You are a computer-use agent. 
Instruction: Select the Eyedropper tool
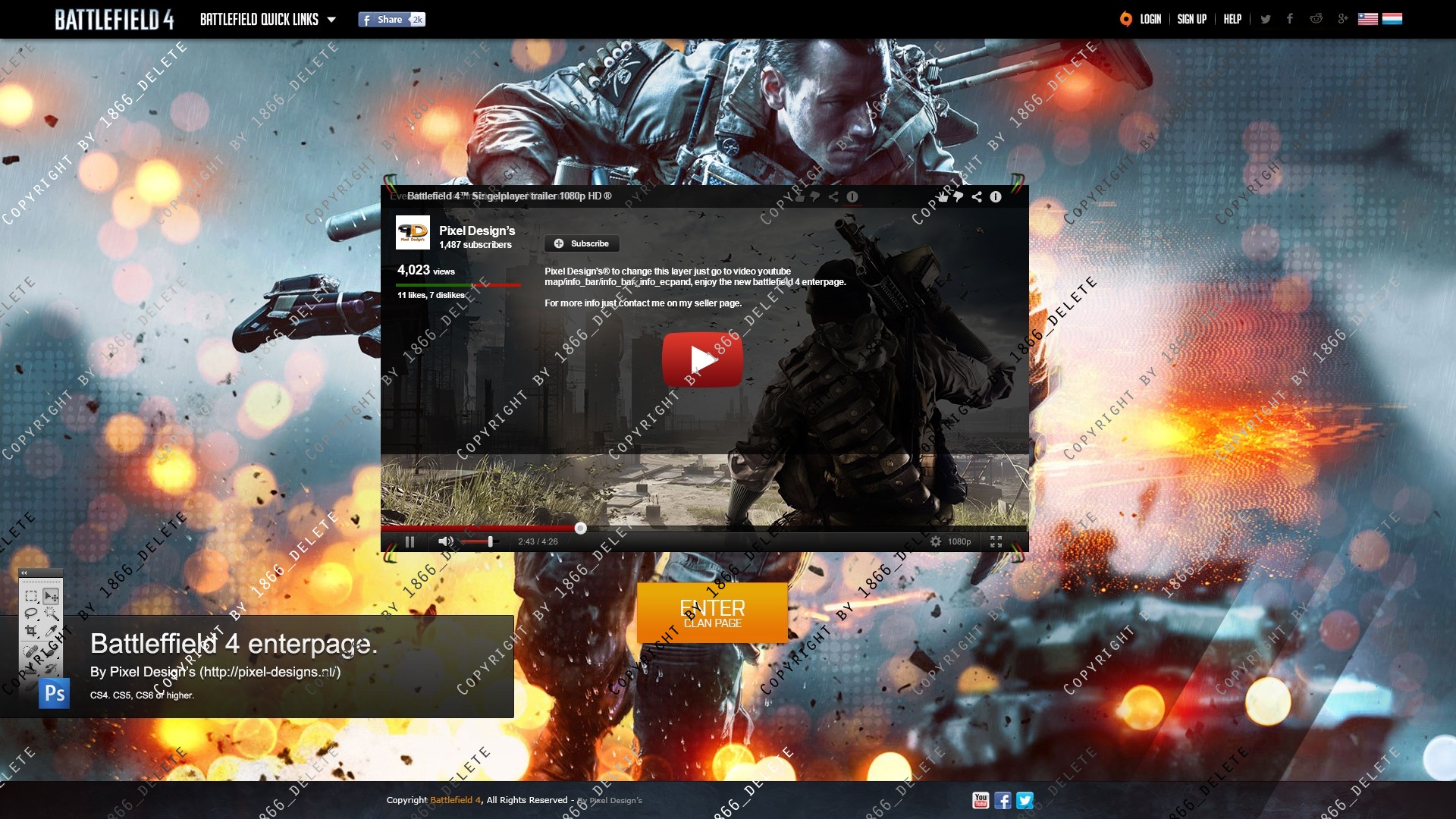point(51,630)
